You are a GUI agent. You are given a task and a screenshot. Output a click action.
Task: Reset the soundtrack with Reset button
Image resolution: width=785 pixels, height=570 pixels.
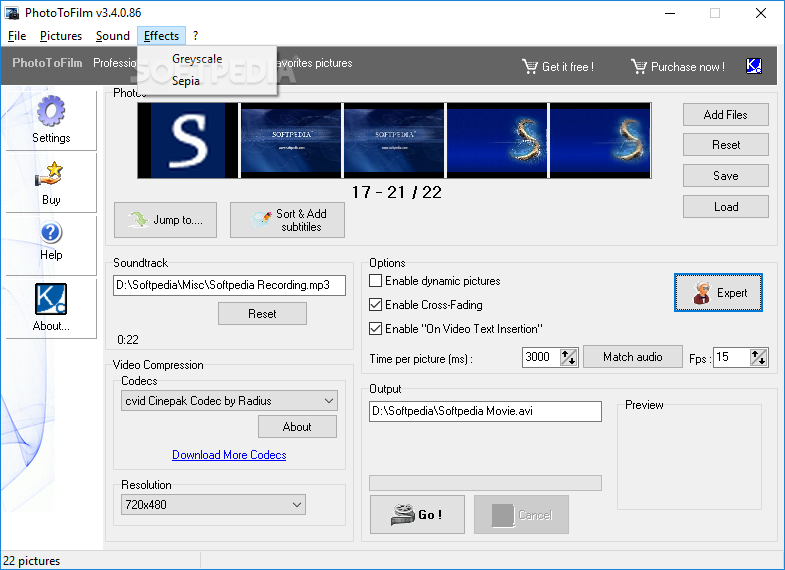[x=262, y=314]
